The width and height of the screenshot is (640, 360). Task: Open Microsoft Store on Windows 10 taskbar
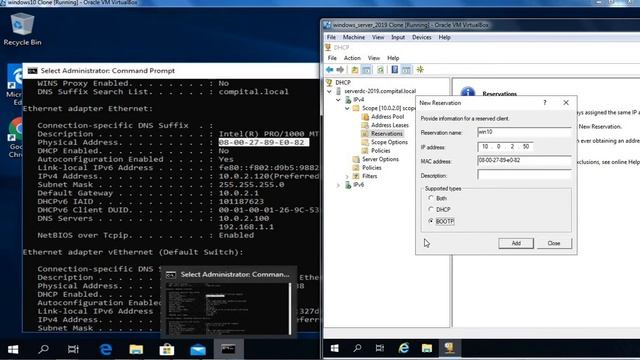coord(167,349)
